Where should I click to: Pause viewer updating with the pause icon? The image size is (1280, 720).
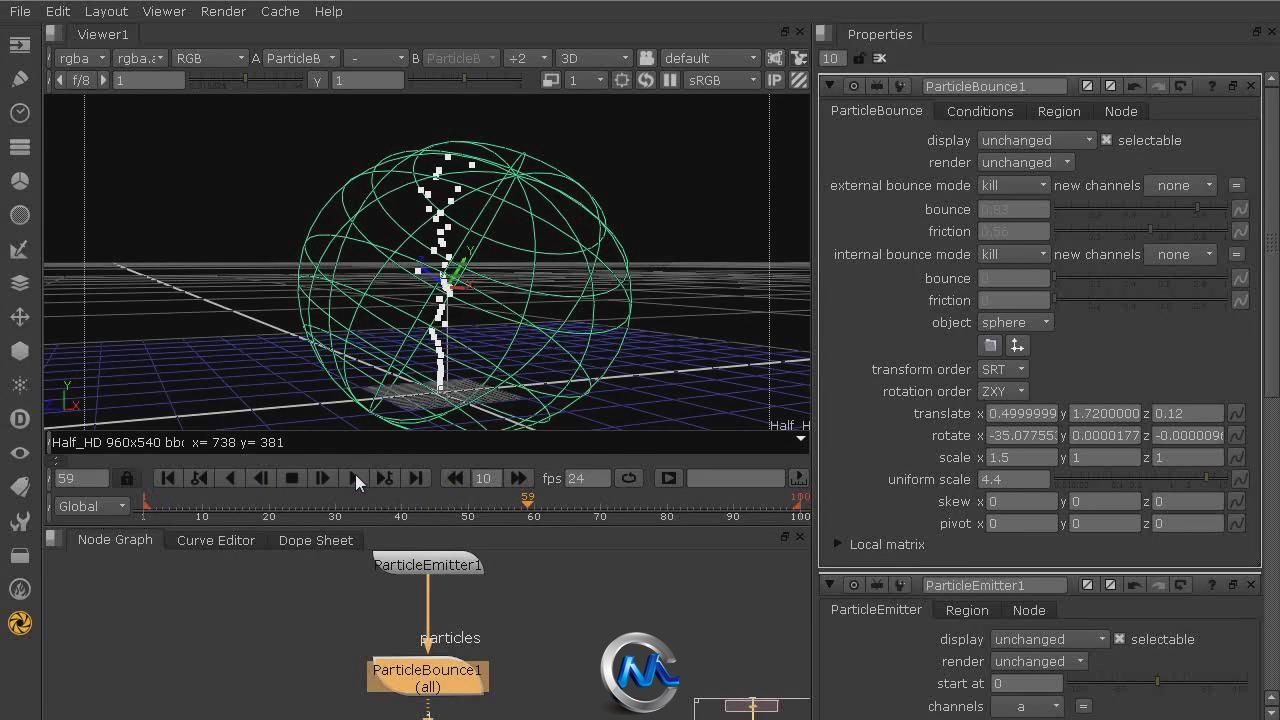click(670, 80)
